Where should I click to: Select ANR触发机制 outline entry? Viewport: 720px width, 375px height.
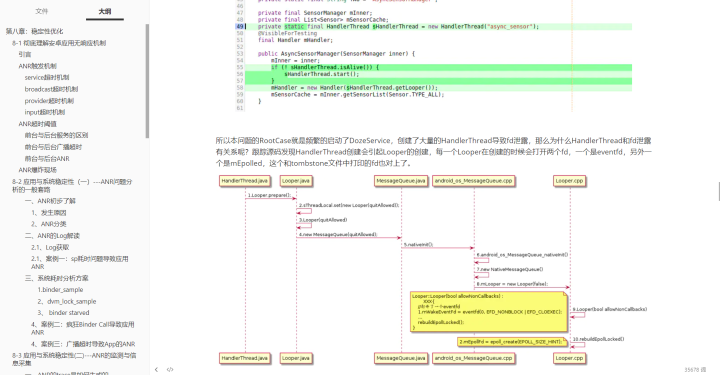(38, 66)
